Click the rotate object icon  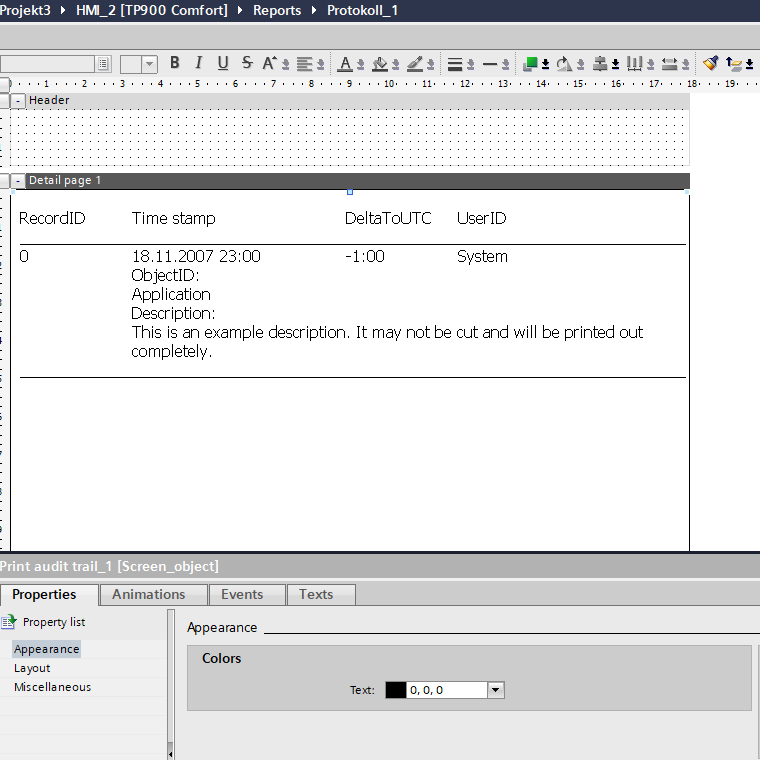pos(564,63)
